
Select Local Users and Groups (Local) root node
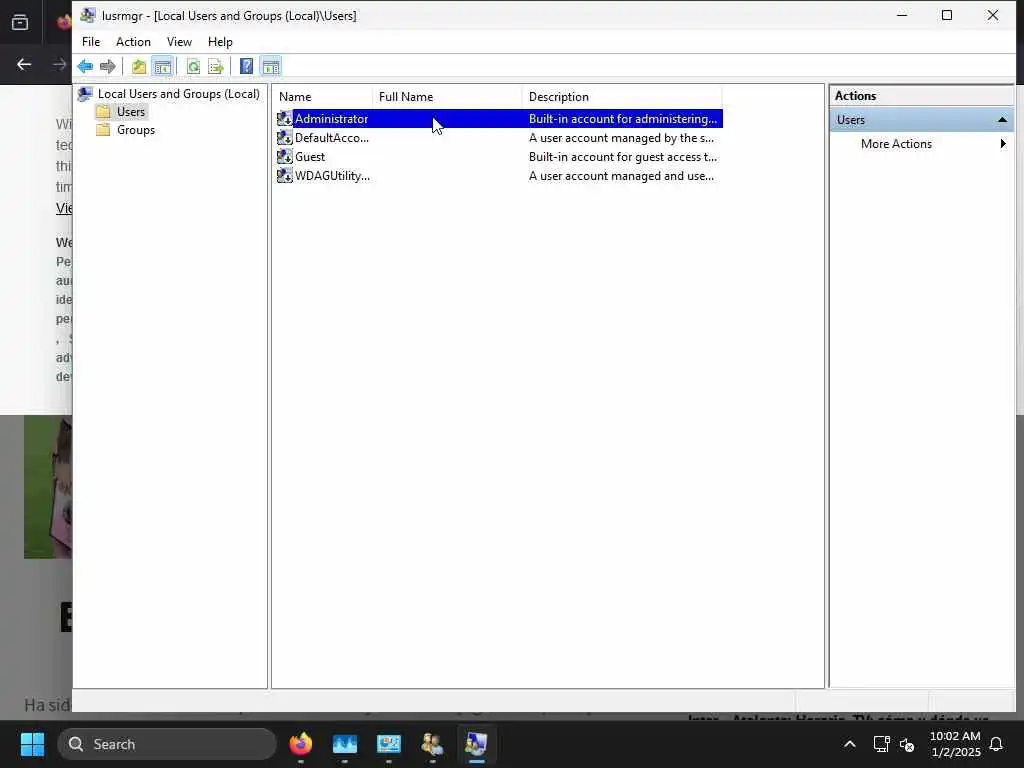(178, 94)
